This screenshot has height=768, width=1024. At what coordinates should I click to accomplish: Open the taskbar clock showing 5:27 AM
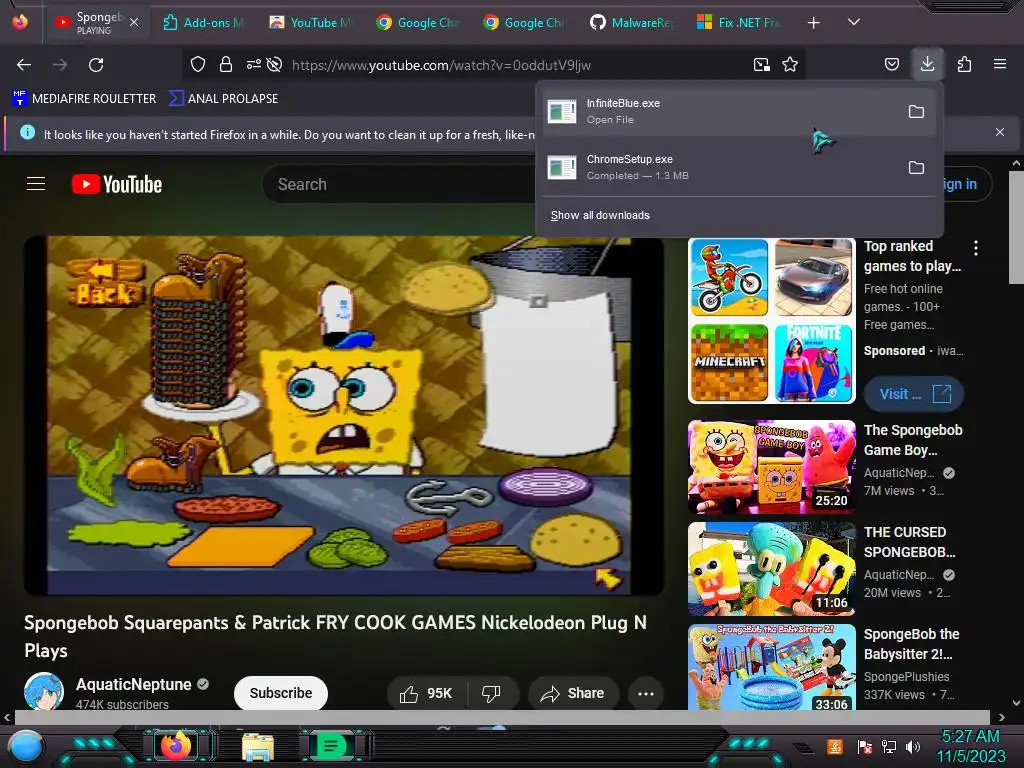pos(970,746)
